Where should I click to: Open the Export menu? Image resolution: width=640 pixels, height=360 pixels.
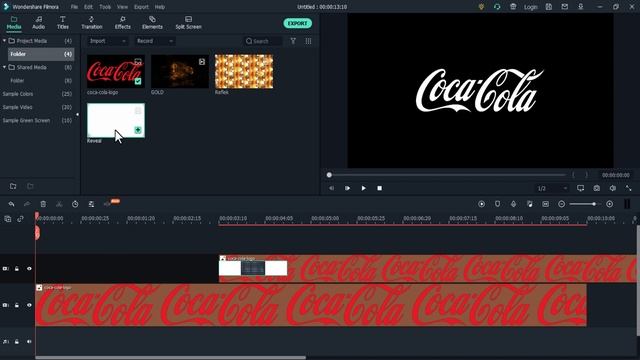(141, 7)
